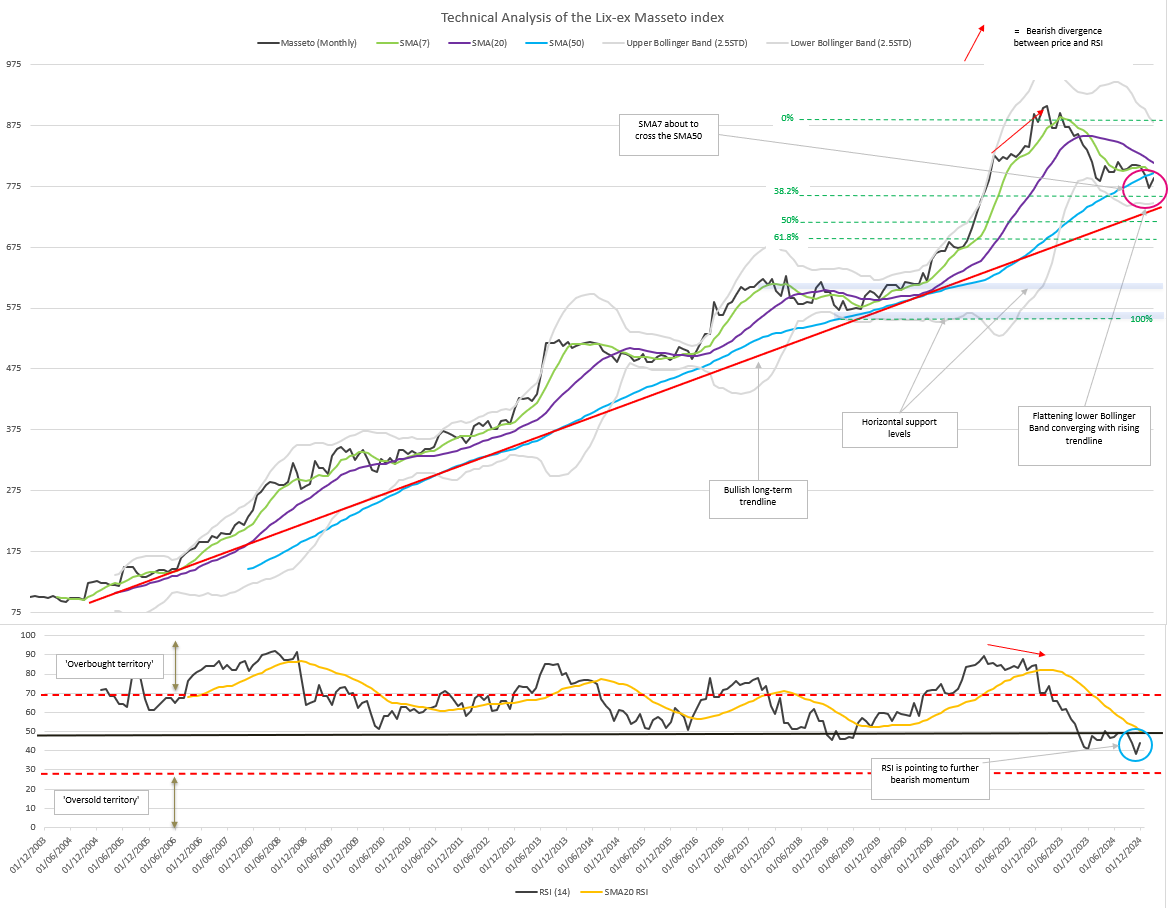Image resolution: width=1173 pixels, height=908 pixels.
Task: Click the '275' price axis value
Action: point(14,491)
